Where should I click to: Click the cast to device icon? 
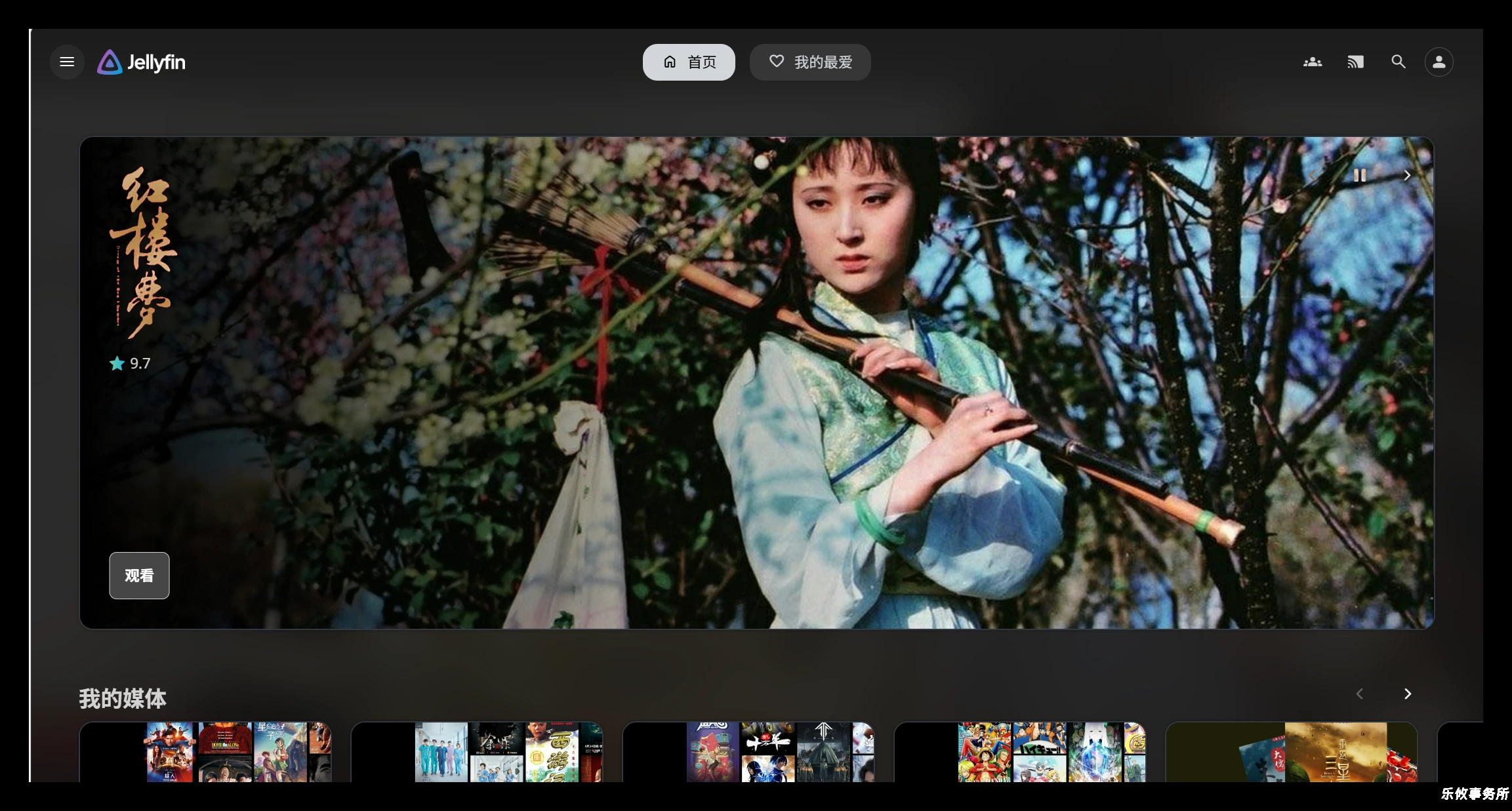1355,62
